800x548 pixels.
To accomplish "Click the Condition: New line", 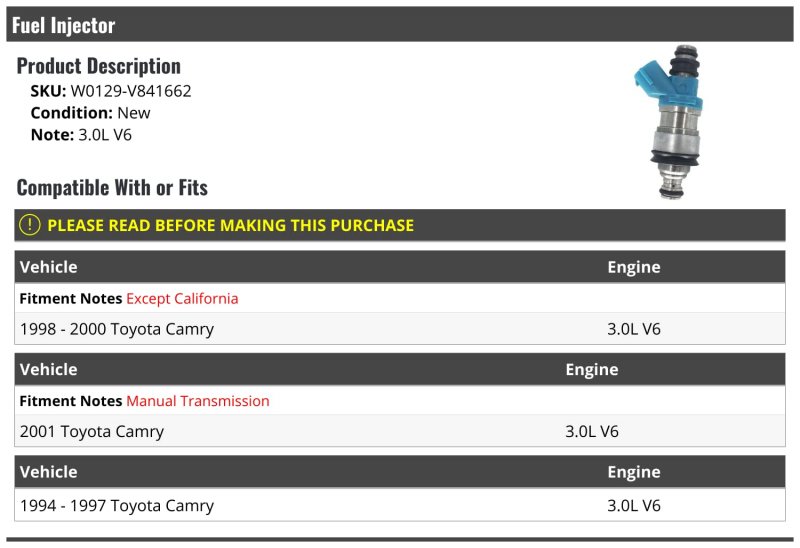I will coord(90,113).
